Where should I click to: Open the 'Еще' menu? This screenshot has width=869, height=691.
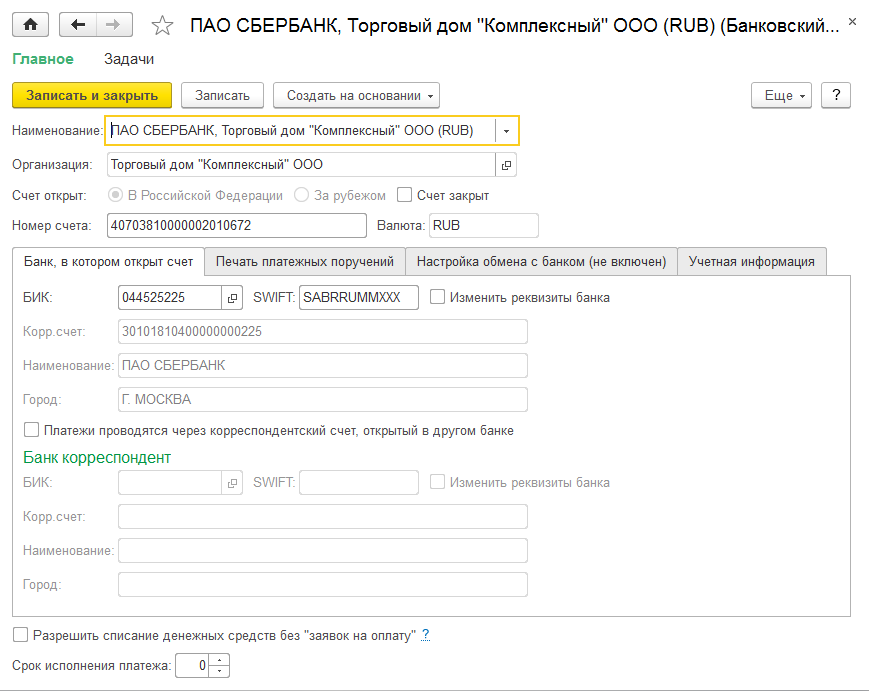click(x=781, y=95)
